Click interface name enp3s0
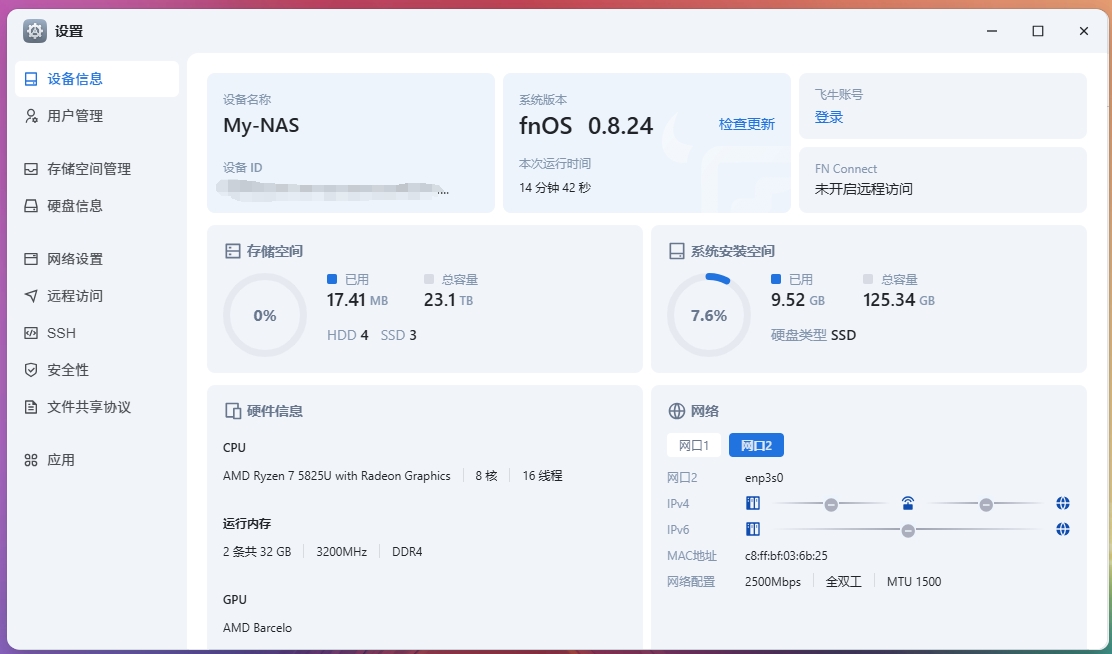Viewport: 1112px width, 654px height. pyautogui.click(x=764, y=478)
